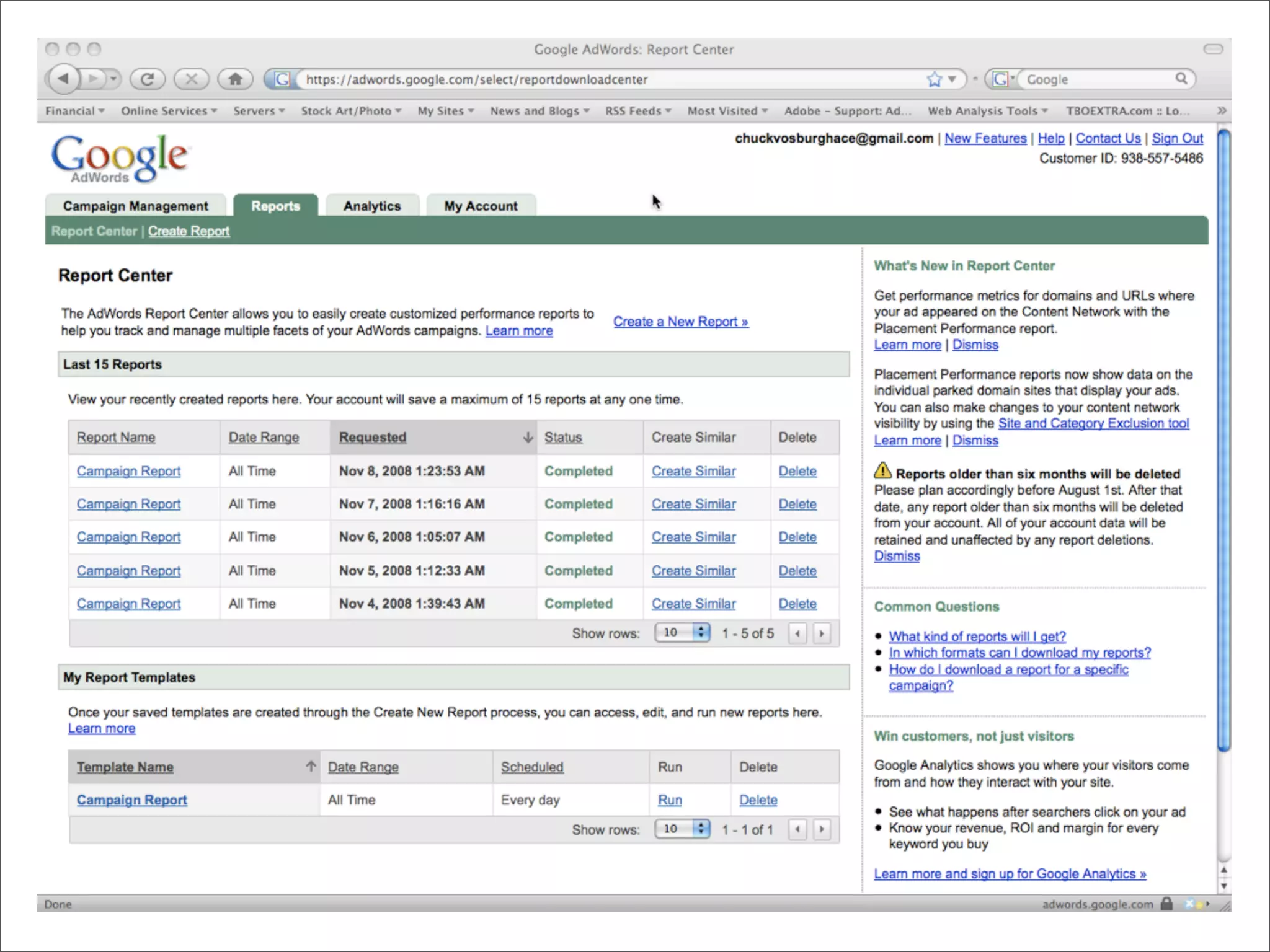
Task: Open the Show rows dropdown for templates
Action: coord(682,829)
